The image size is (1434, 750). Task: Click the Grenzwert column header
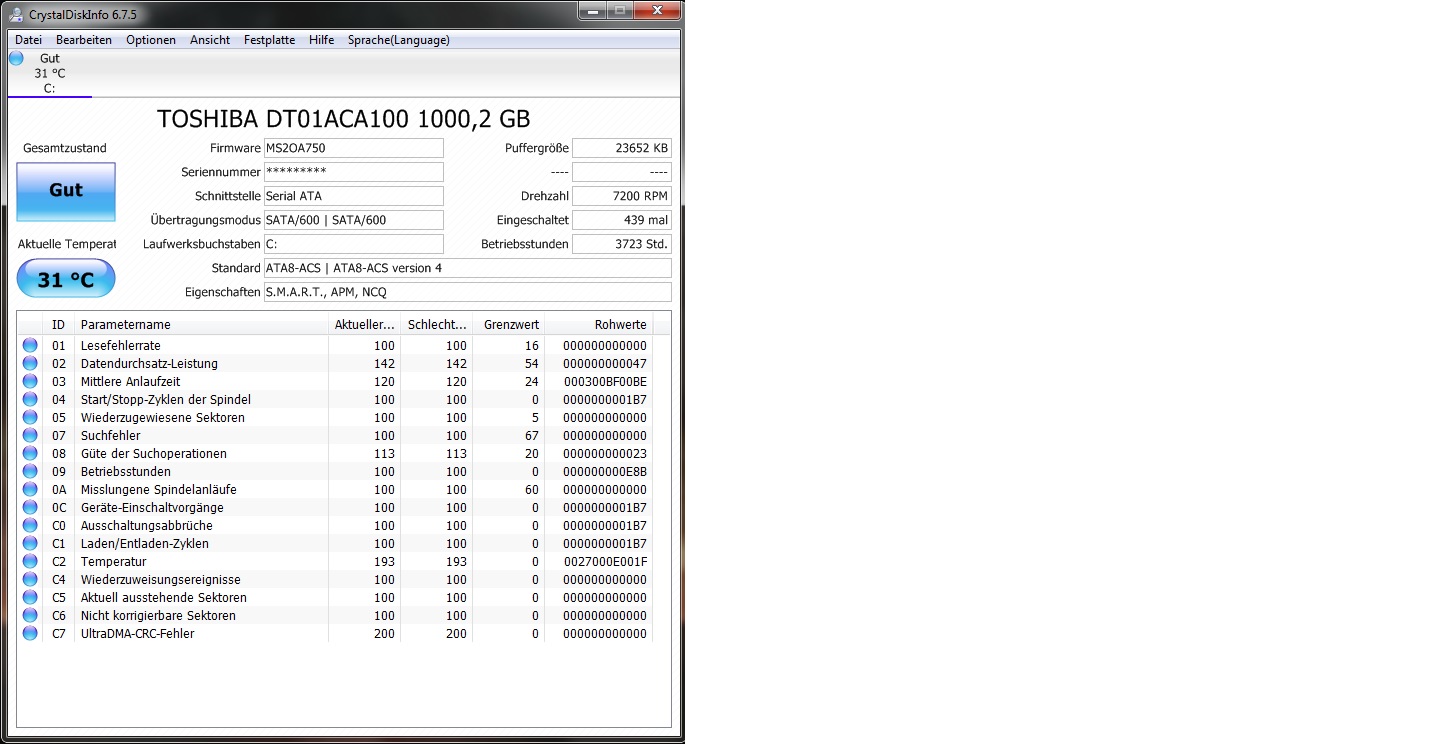point(508,324)
